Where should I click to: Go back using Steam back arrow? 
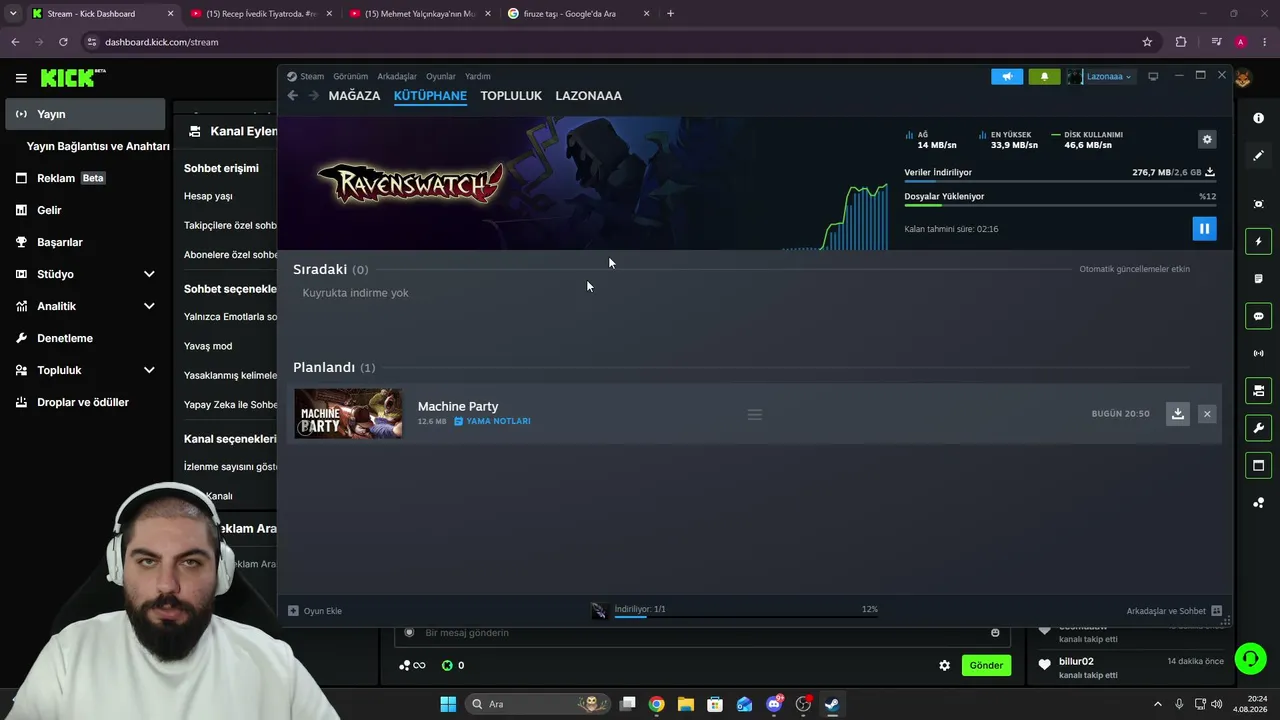(x=292, y=96)
